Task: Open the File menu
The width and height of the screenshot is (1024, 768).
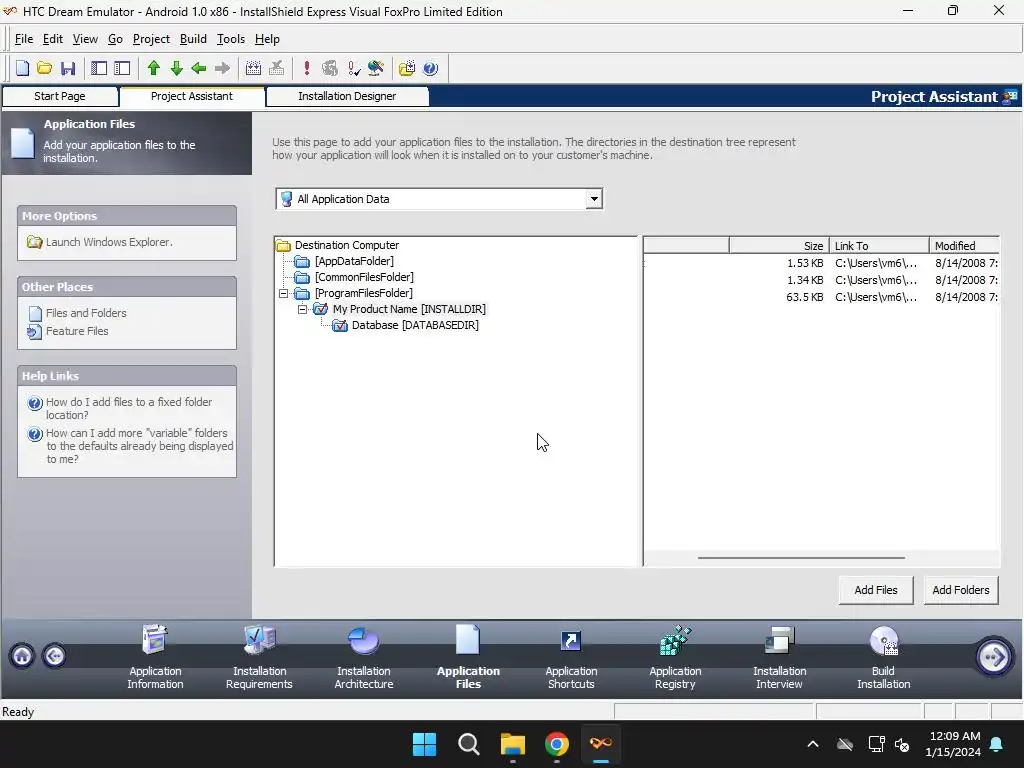Action: (x=24, y=39)
